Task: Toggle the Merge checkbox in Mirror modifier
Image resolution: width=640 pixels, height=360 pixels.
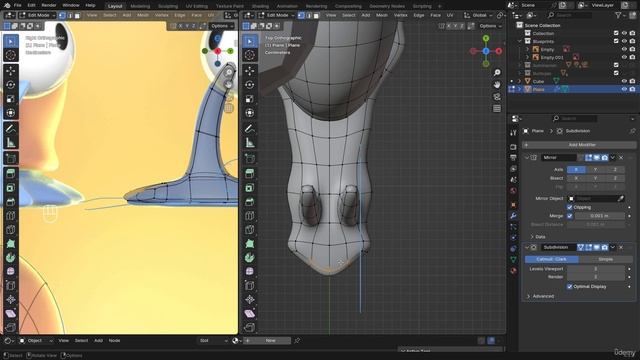Action: pos(570,216)
